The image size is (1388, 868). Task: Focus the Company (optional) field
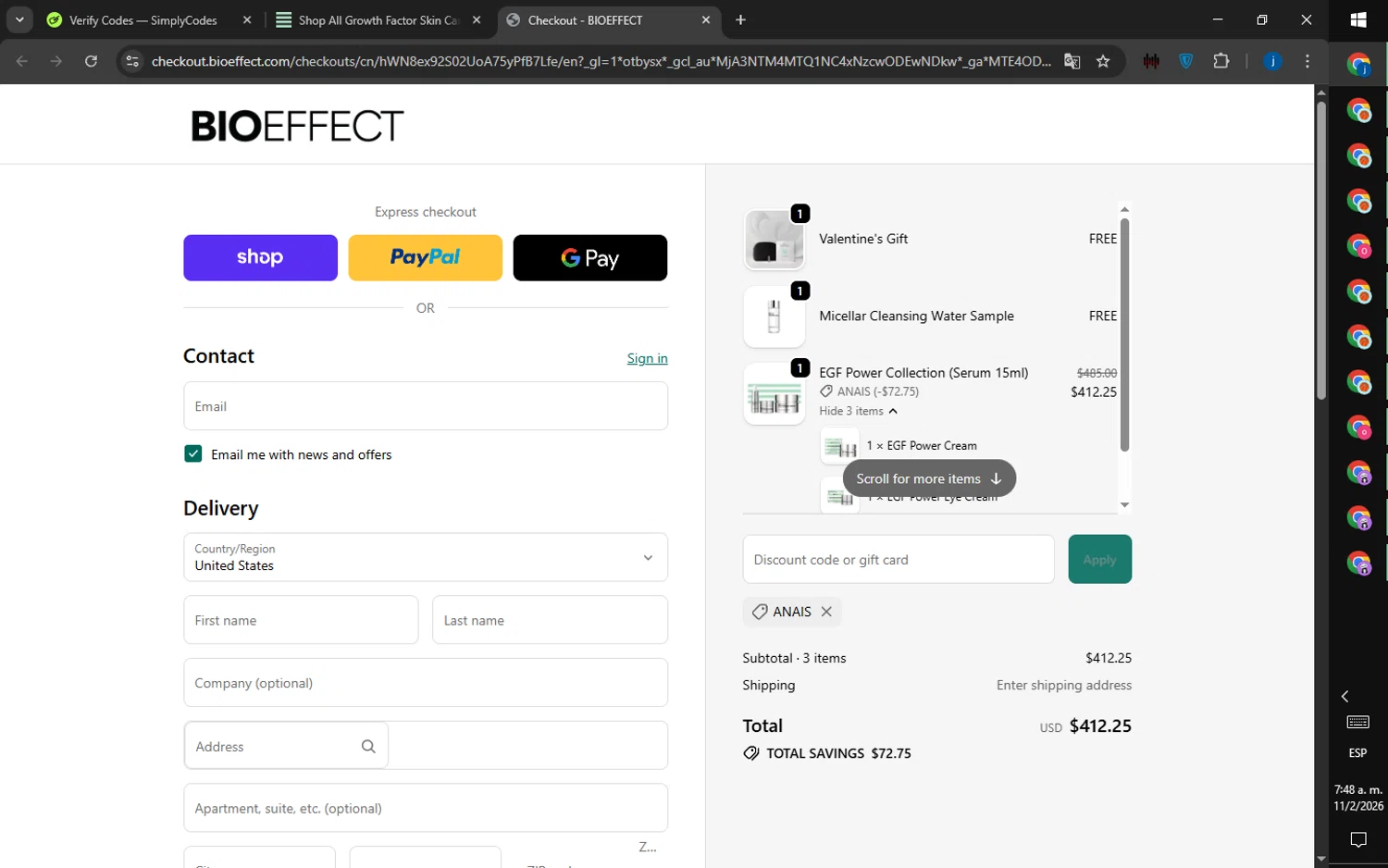point(425,683)
